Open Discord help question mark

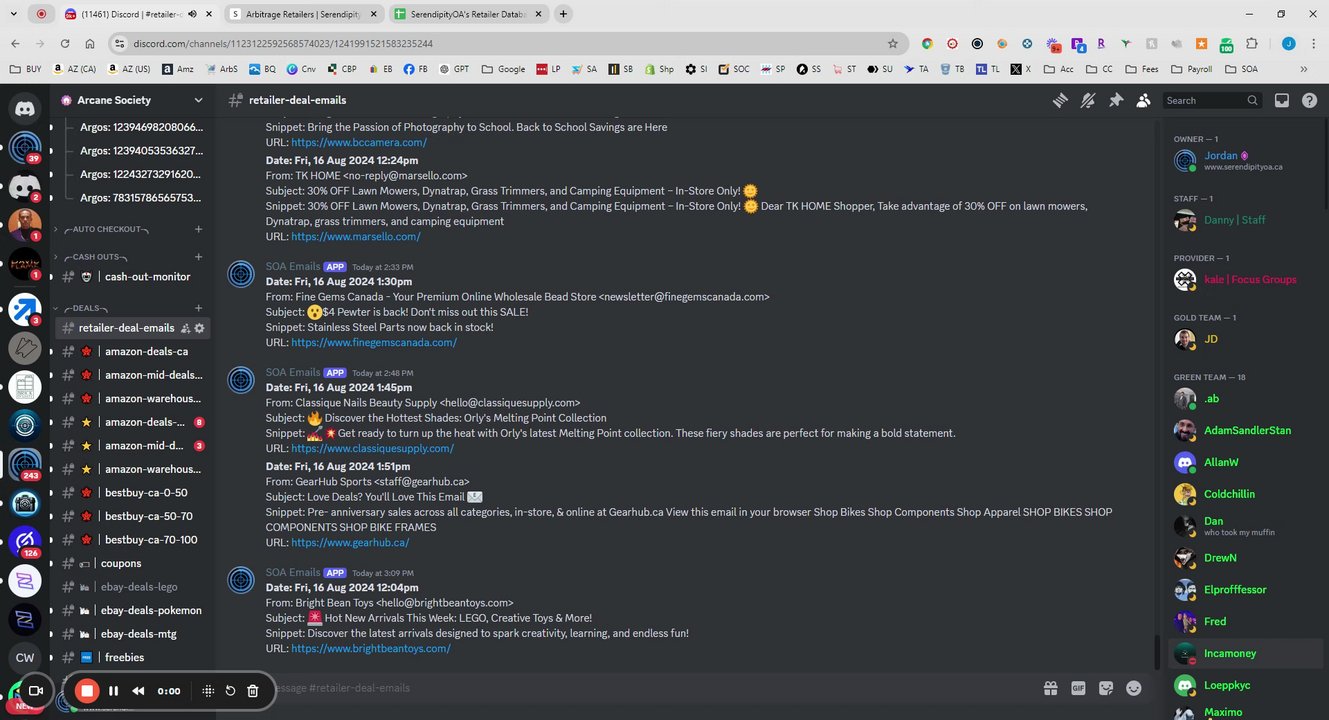[1309, 100]
